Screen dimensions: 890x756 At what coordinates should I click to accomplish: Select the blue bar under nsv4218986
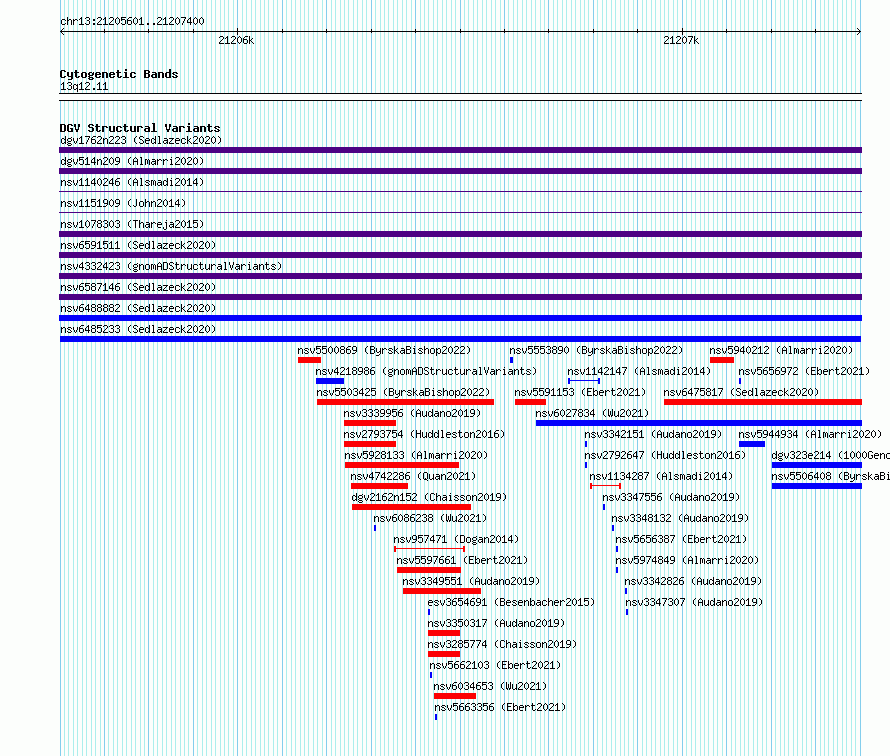click(x=330, y=381)
